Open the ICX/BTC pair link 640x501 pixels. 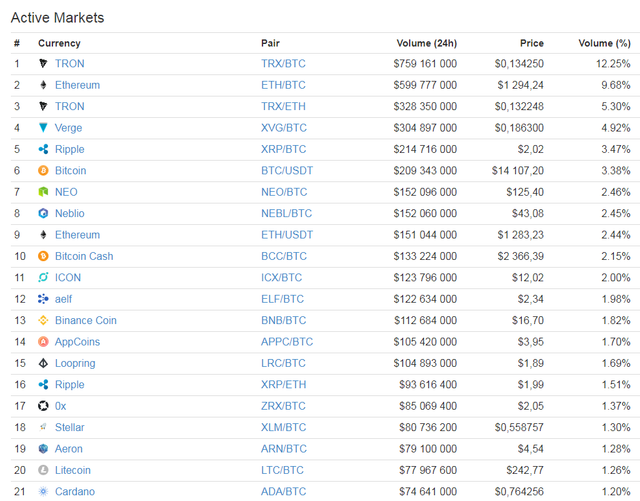pos(282,278)
